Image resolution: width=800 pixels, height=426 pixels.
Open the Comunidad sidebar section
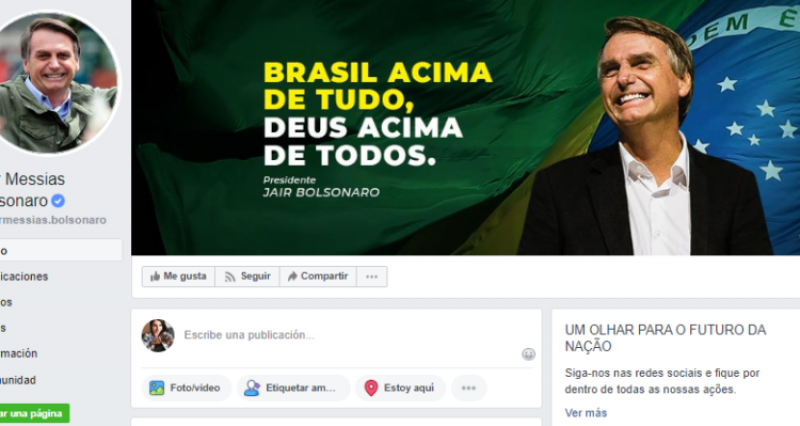tap(18, 380)
